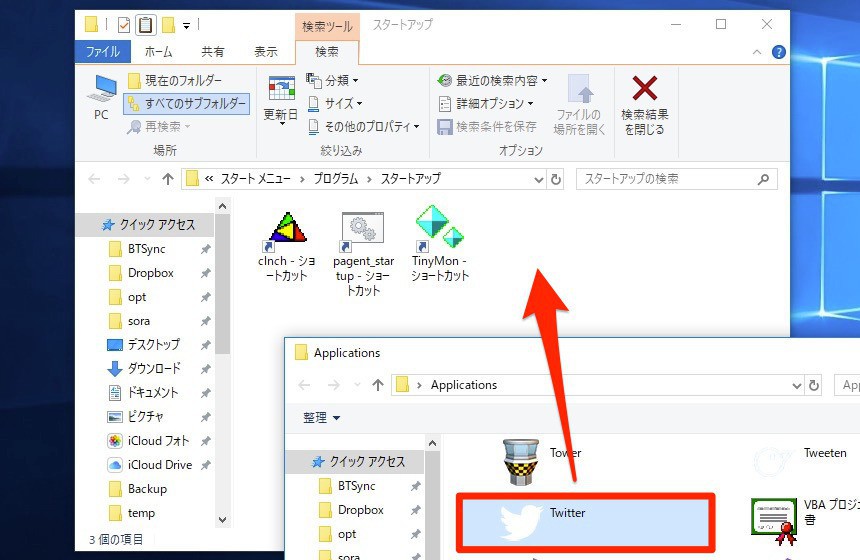The width and height of the screenshot is (860, 560).
Task: Select the 検索 ribbon tab
Action: click(x=327, y=52)
